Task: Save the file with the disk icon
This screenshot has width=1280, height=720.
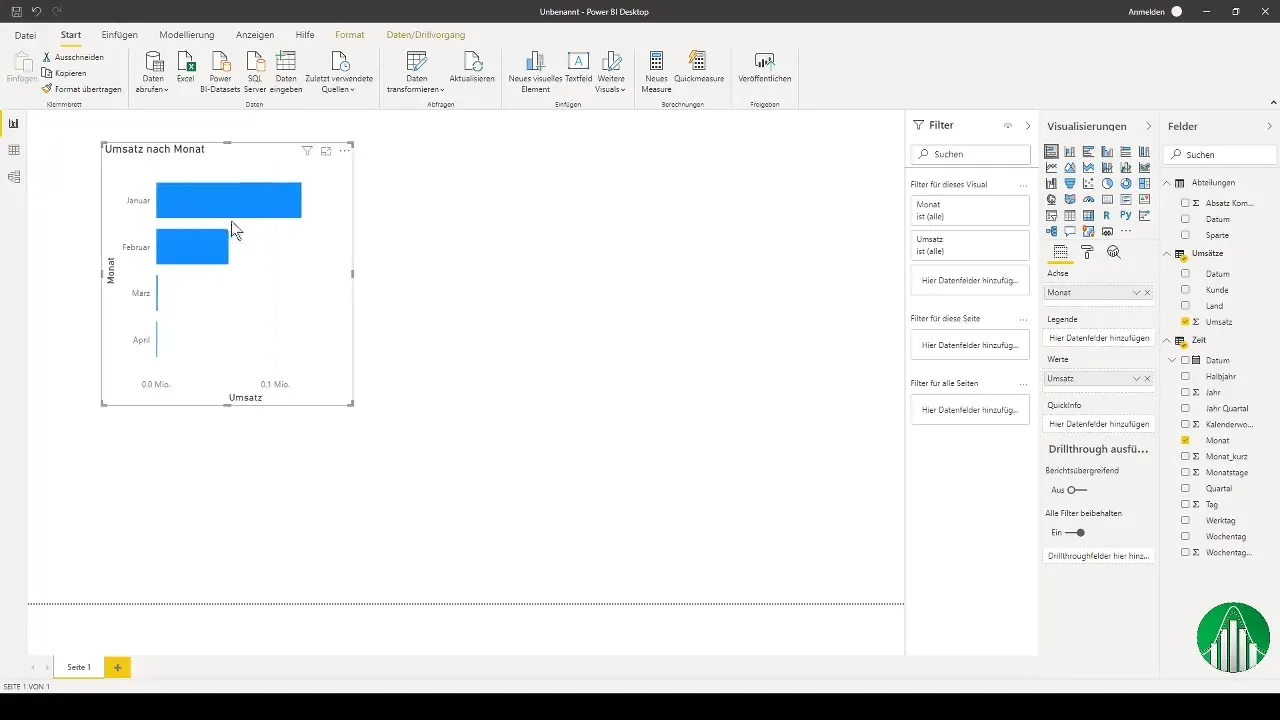Action: click(16, 11)
